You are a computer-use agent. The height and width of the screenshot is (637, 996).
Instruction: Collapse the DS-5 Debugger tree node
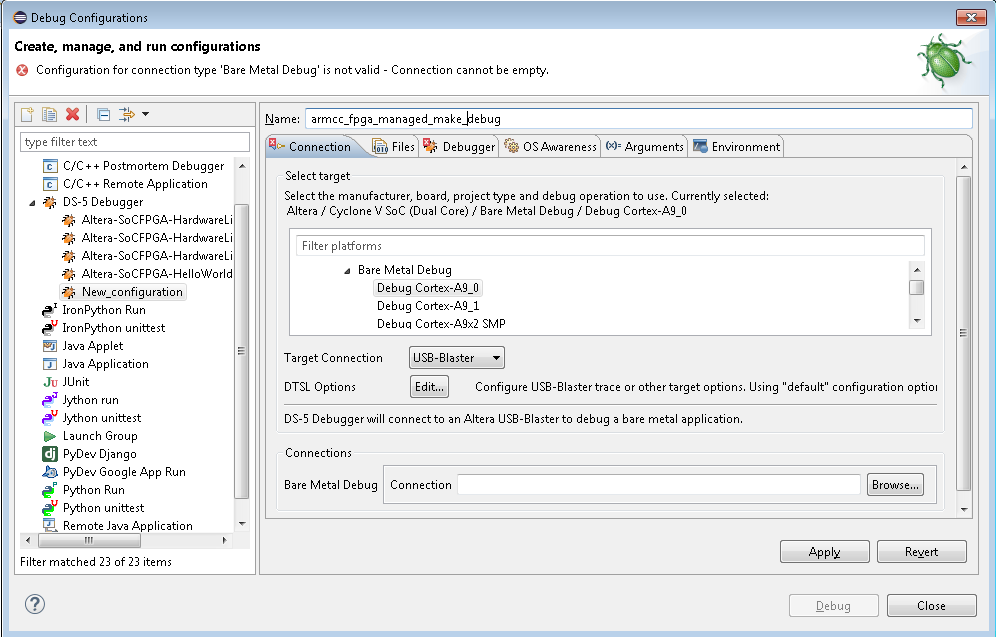click(32, 203)
